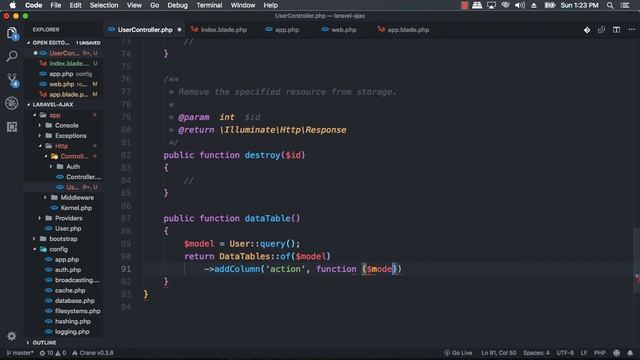Click the eject icon in menu bar
The image size is (640, 360).
(x=533, y=5)
